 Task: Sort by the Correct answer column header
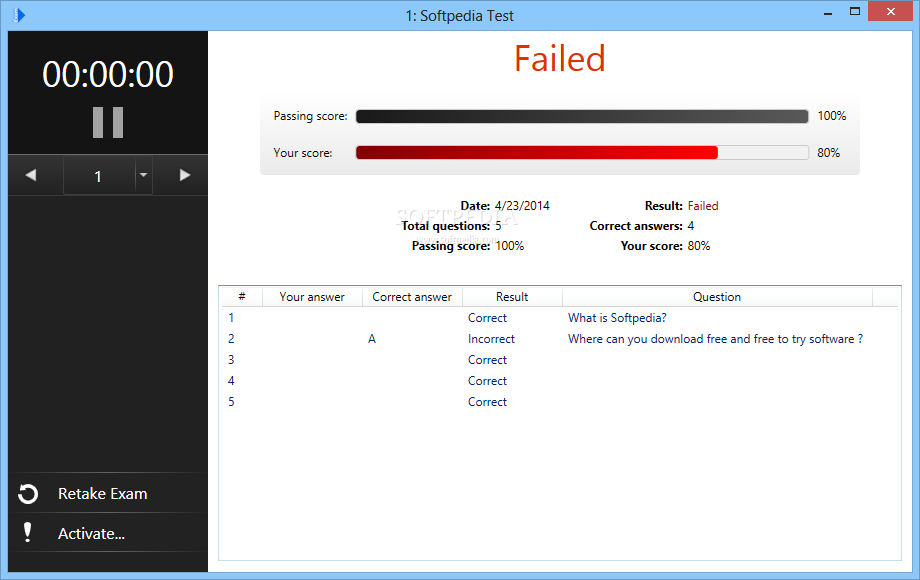[x=412, y=297]
